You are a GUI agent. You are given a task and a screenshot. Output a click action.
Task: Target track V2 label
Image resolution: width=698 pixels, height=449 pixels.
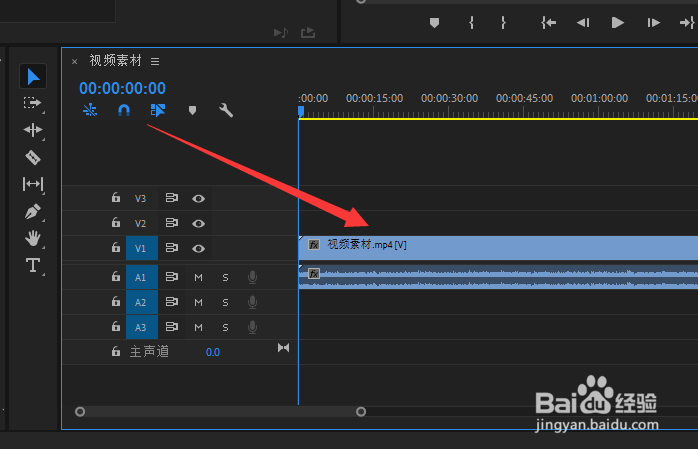click(x=141, y=223)
